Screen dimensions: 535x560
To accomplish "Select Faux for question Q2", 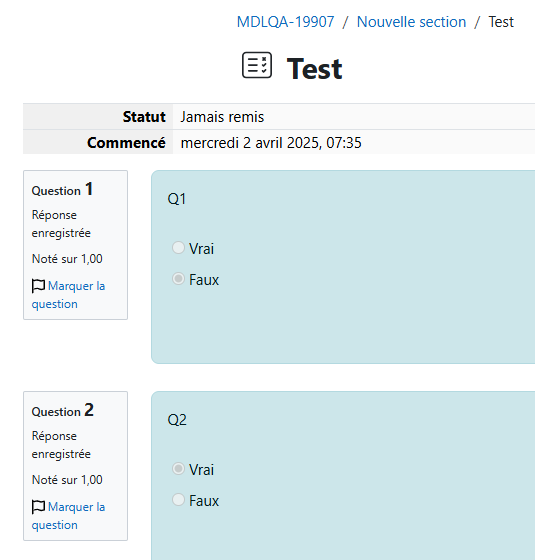I will tap(178, 500).
